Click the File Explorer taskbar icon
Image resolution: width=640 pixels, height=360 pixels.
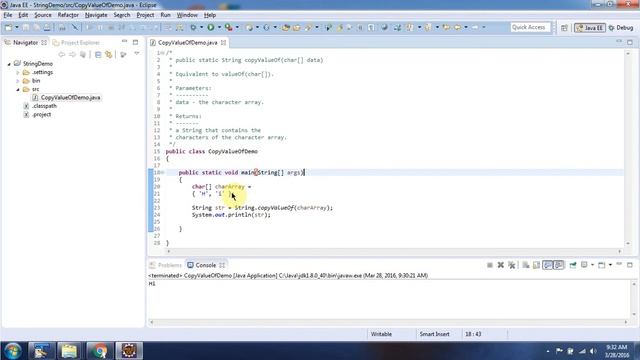tap(69, 351)
